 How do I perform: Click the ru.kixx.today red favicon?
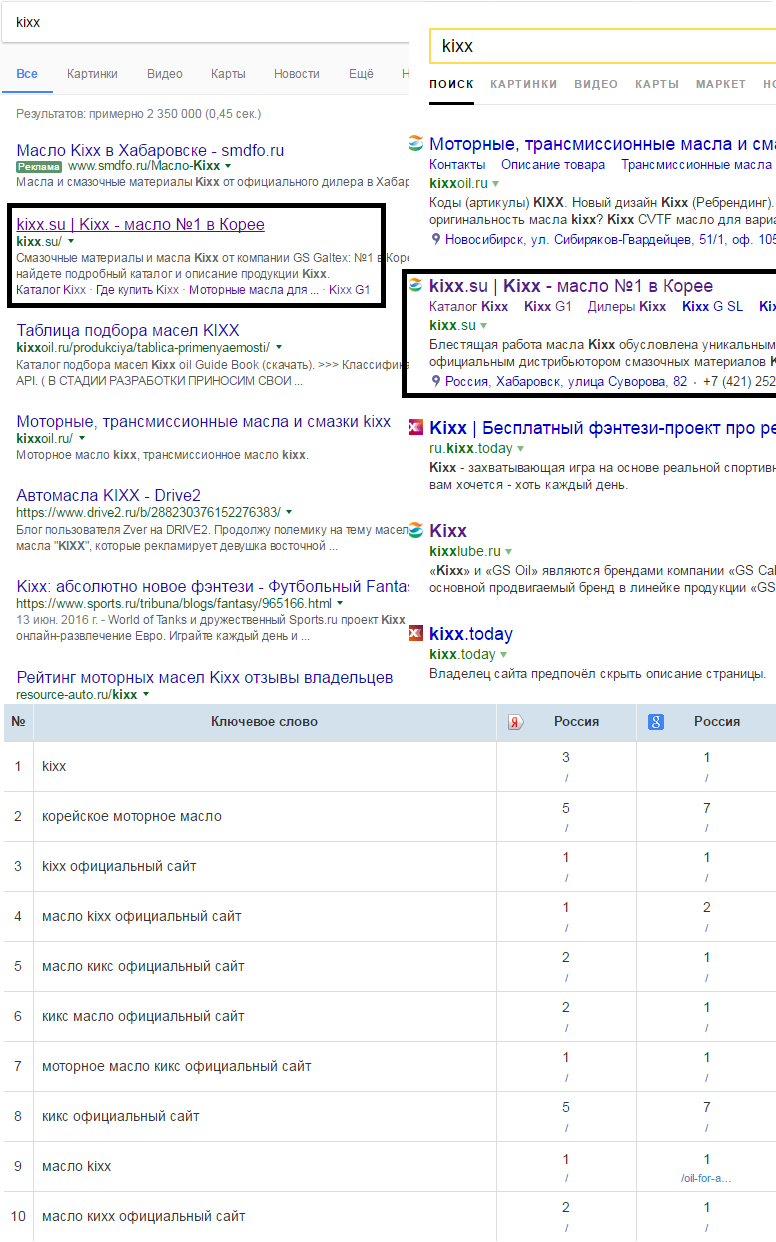click(416, 428)
